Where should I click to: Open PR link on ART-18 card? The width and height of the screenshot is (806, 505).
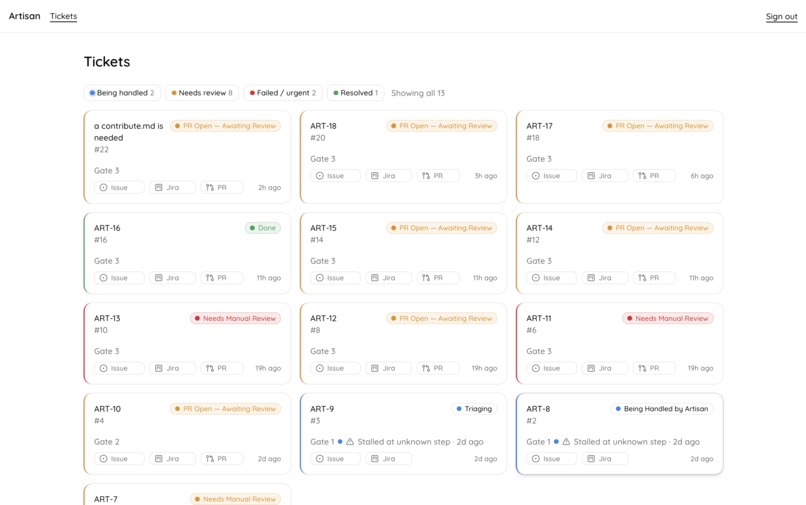[438, 176]
